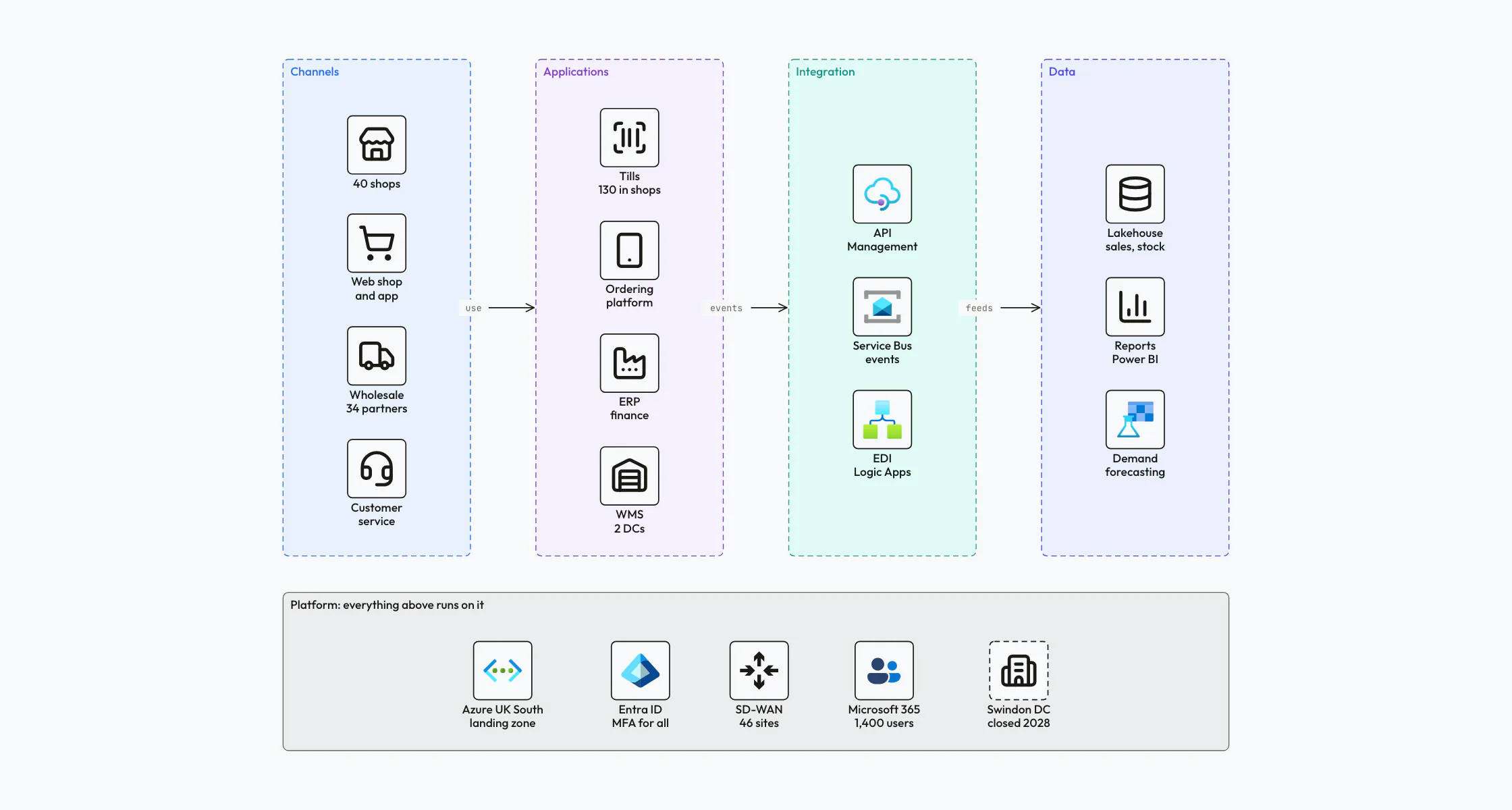This screenshot has width=1512, height=810.
Task: Click the ERP finance factory icon
Action: 630,363
